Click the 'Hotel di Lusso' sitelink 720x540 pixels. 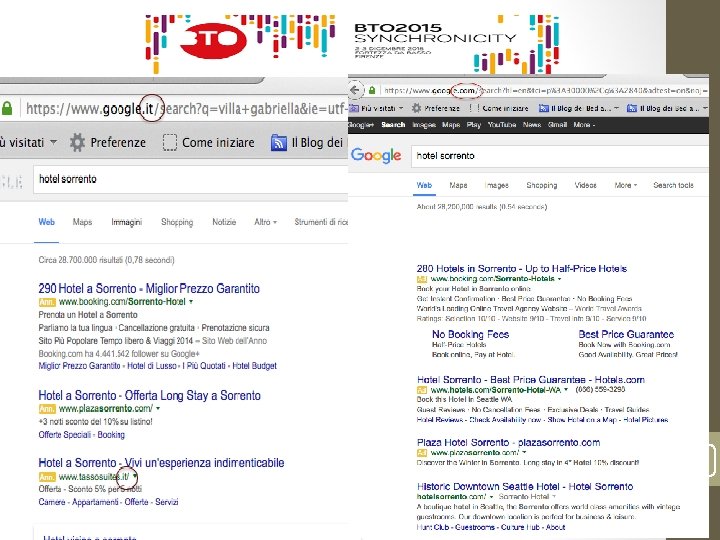coord(152,366)
